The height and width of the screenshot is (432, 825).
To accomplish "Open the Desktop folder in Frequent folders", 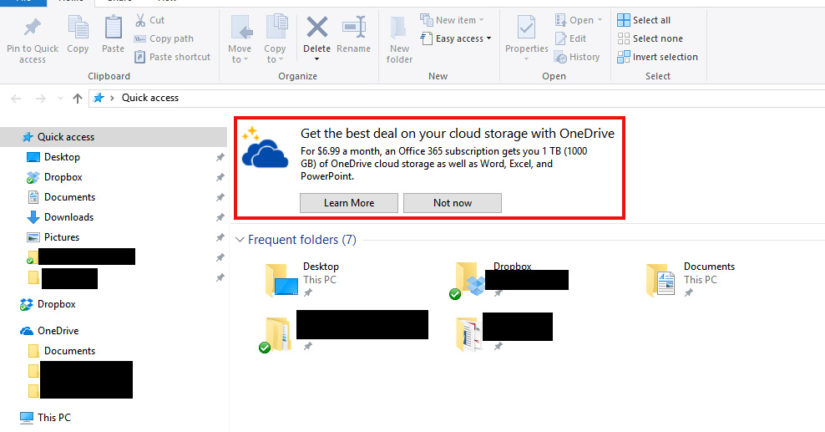I will tap(303, 279).
